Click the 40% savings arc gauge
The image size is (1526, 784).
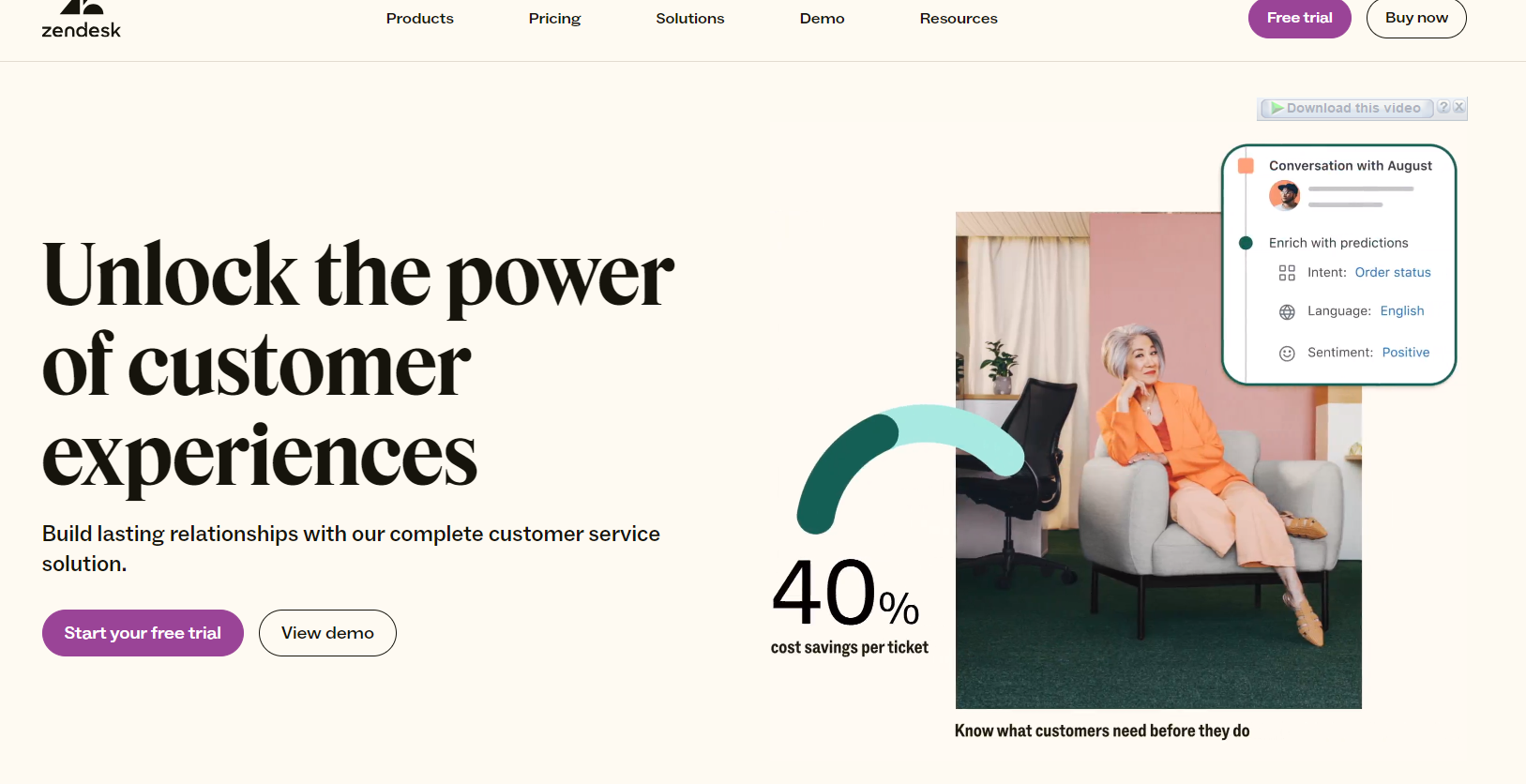coord(910,466)
